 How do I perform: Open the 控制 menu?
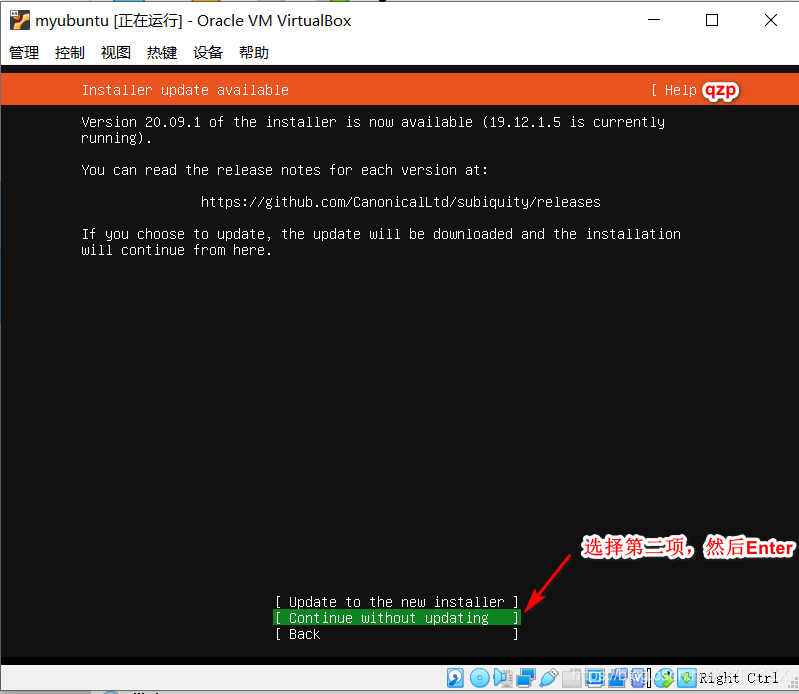tap(70, 52)
